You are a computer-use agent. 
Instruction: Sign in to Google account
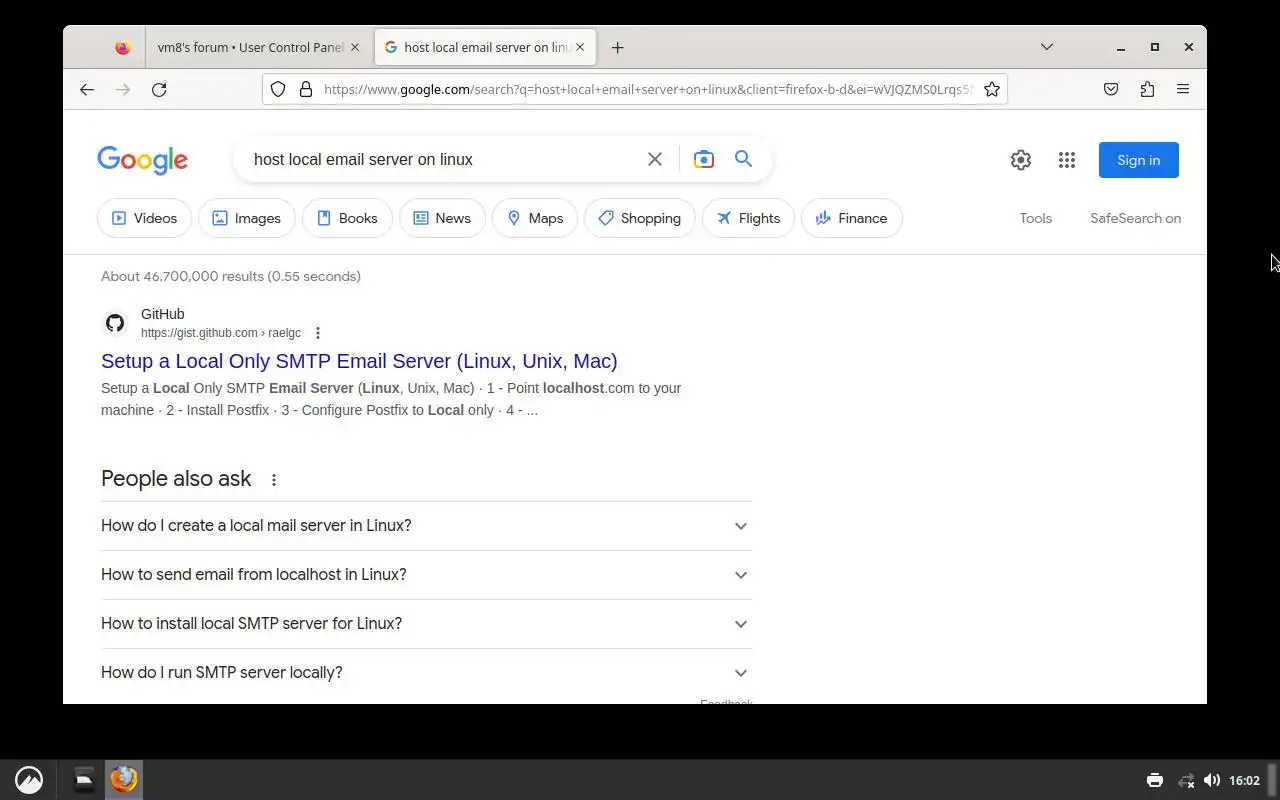tap(1138, 160)
